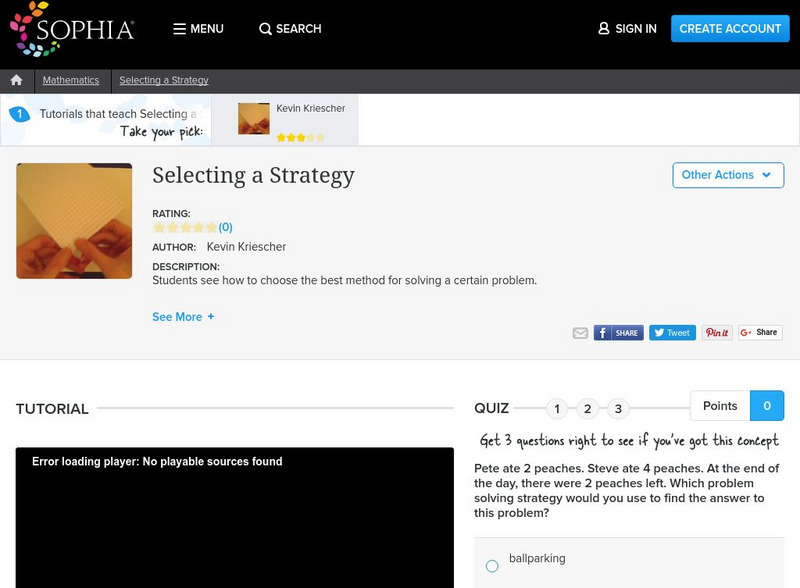Click the CREATE ACCOUNT button

point(730,29)
